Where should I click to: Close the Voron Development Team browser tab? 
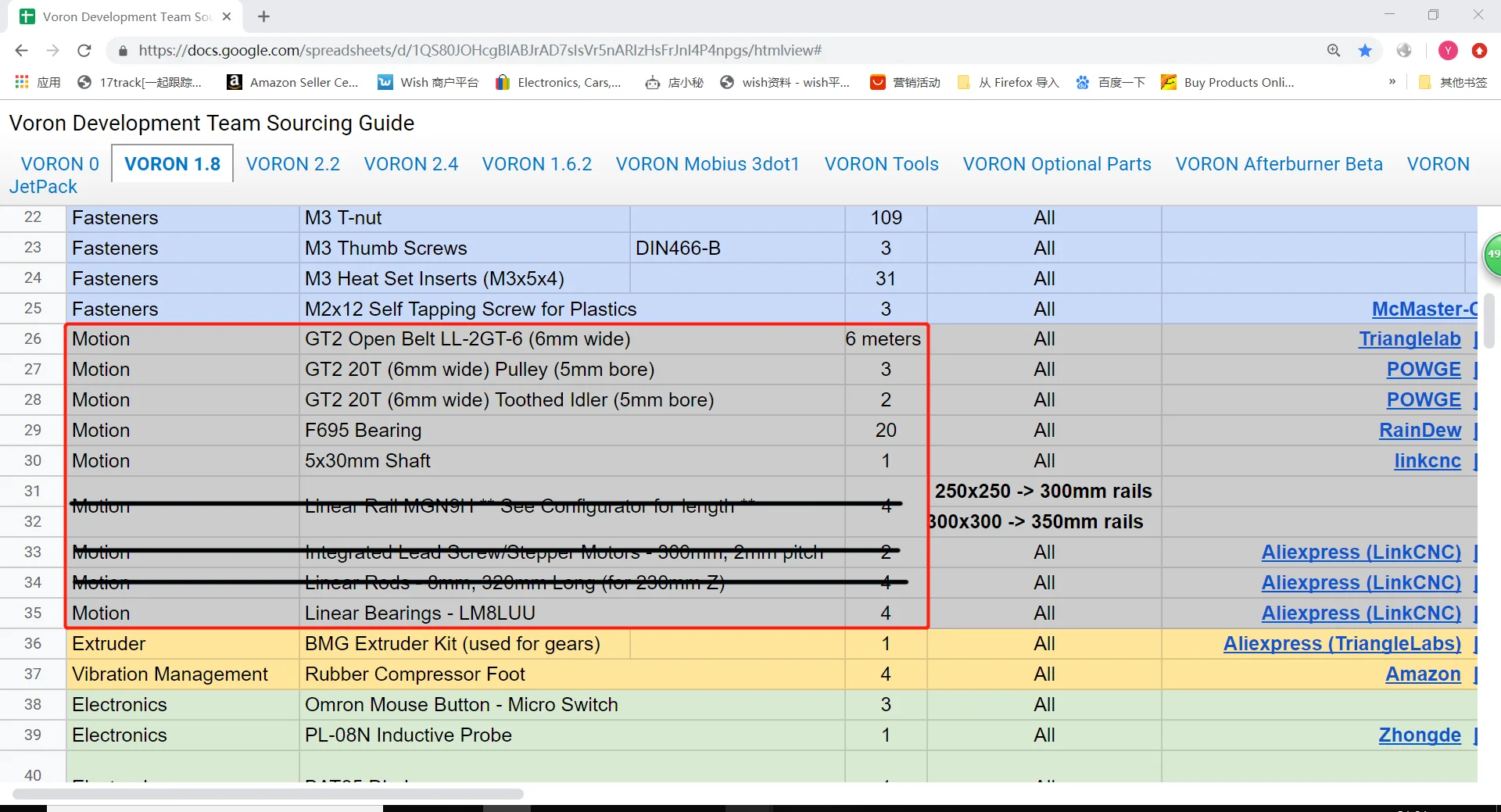coord(227,16)
